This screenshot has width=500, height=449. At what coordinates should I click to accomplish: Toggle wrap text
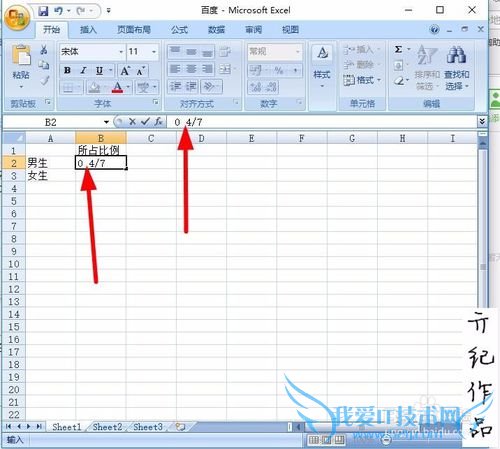pos(225,52)
